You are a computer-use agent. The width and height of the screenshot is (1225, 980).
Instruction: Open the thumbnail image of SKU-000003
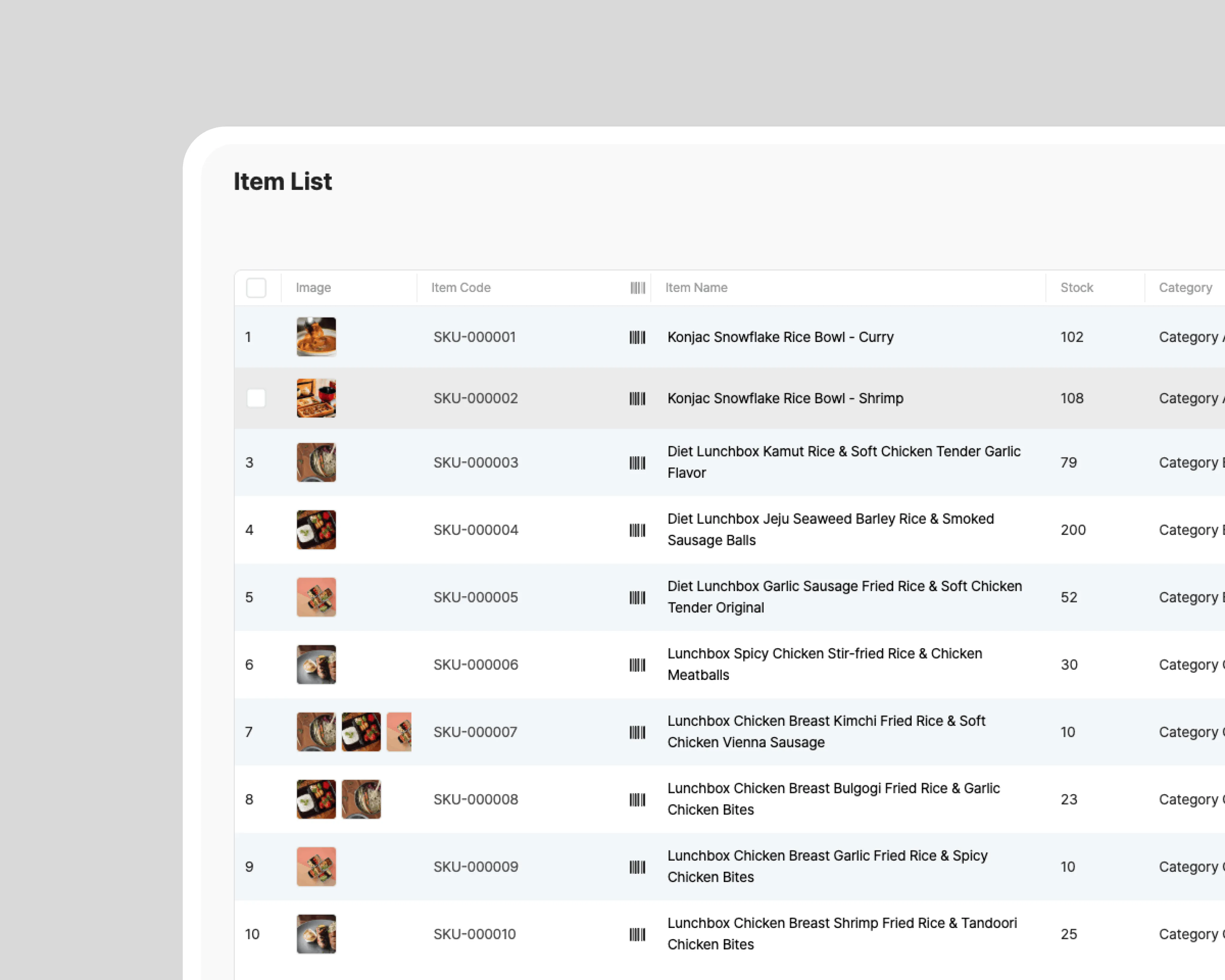click(316, 463)
